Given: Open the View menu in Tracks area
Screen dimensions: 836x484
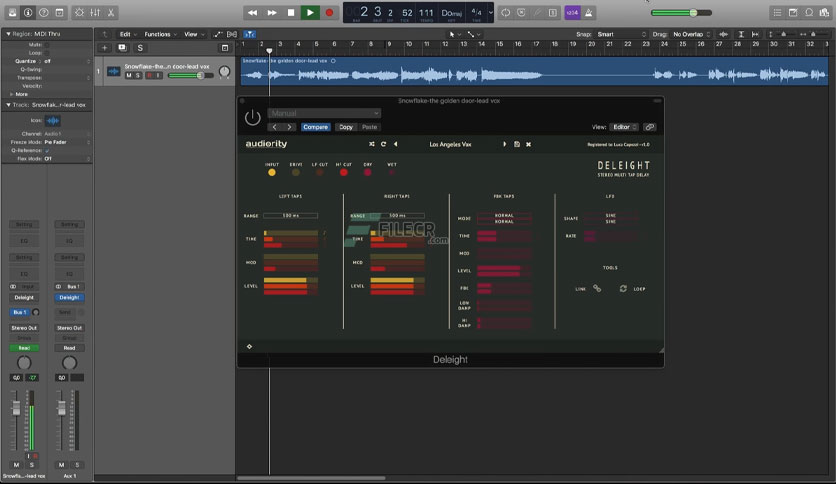Looking at the screenshot, I should (194, 34).
